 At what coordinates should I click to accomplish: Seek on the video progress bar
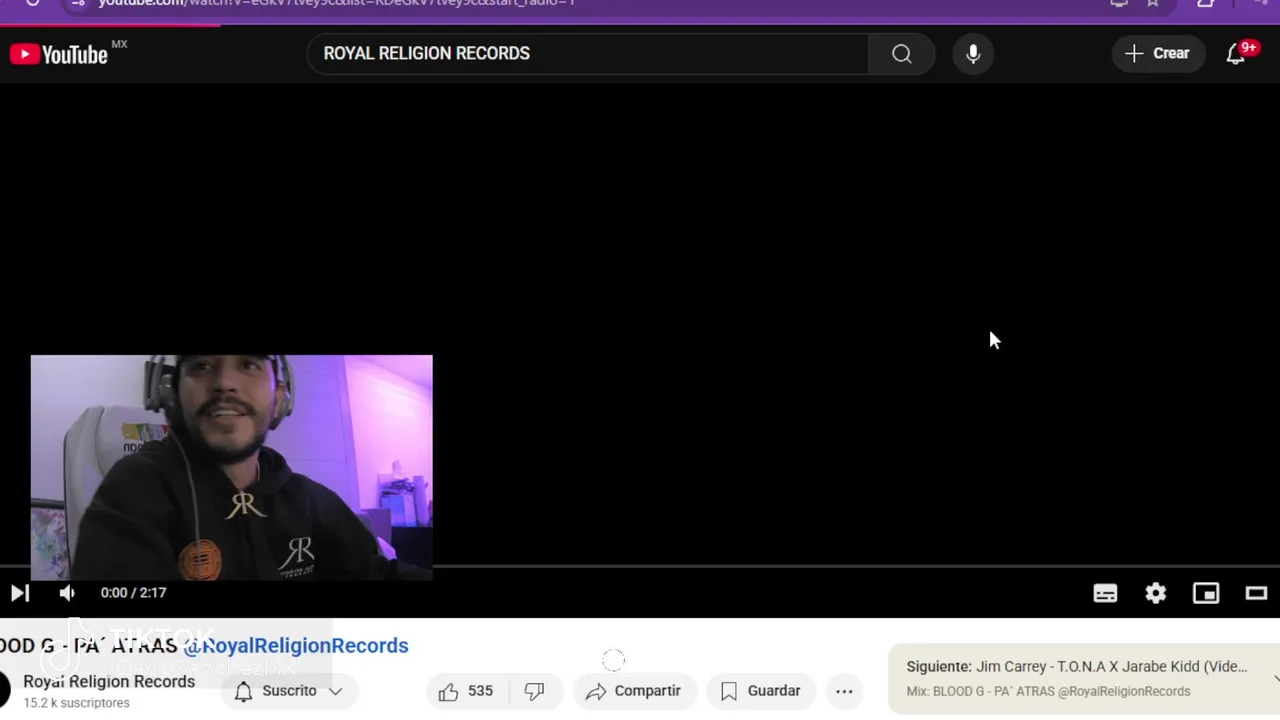[640, 567]
